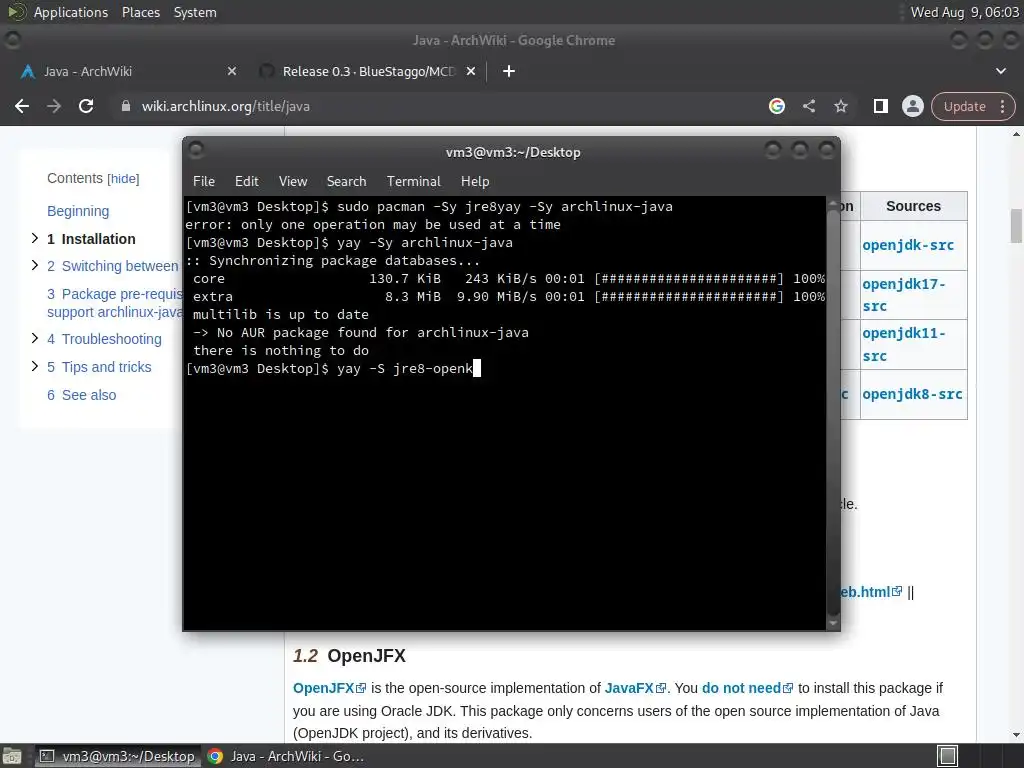The image size is (1024, 768).
Task: Open the JavaFX external link
Action: tap(635, 688)
